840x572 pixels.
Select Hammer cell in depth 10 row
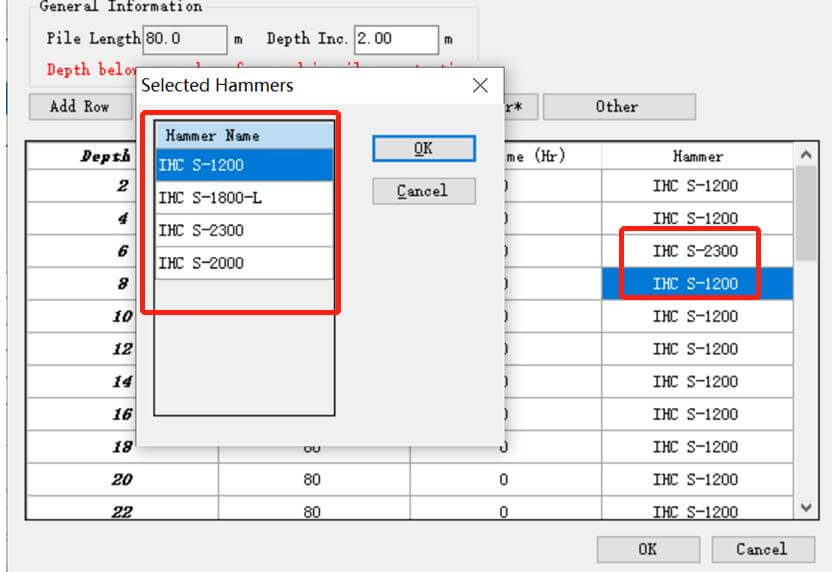coord(698,317)
